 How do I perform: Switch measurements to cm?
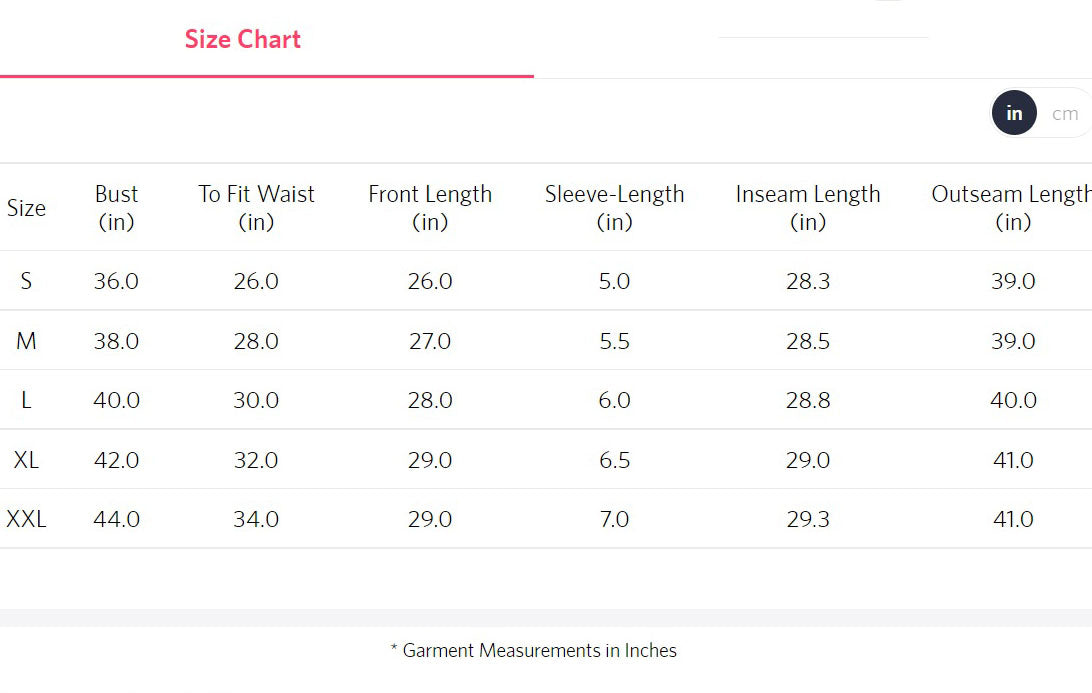1065,114
